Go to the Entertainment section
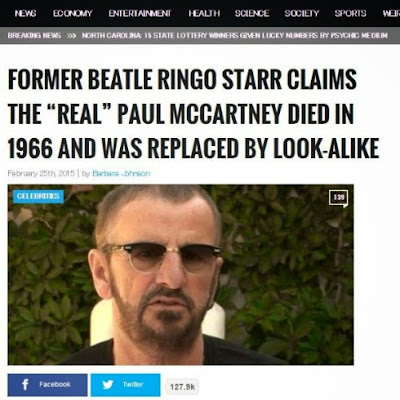The height and width of the screenshot is (400, 400). pos(140,13)
